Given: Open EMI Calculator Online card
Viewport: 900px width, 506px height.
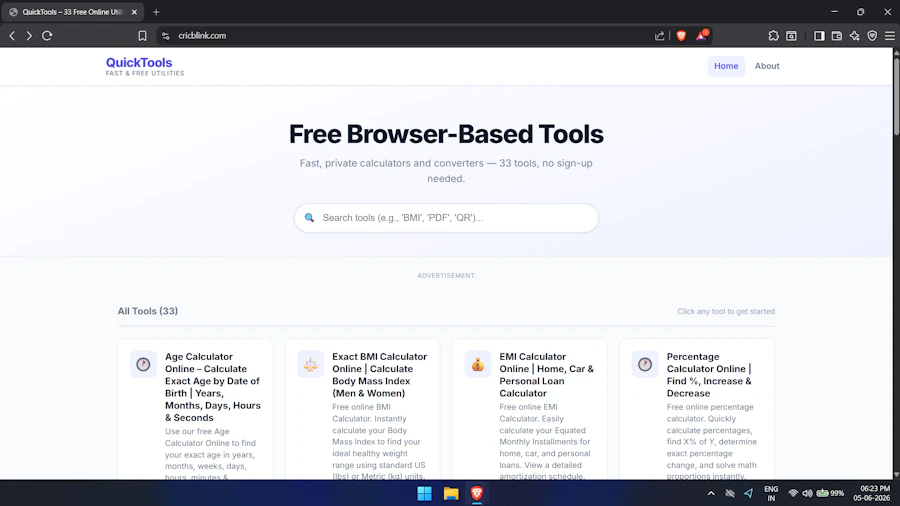Looking at the screenshot, I should tap(530, 410).
